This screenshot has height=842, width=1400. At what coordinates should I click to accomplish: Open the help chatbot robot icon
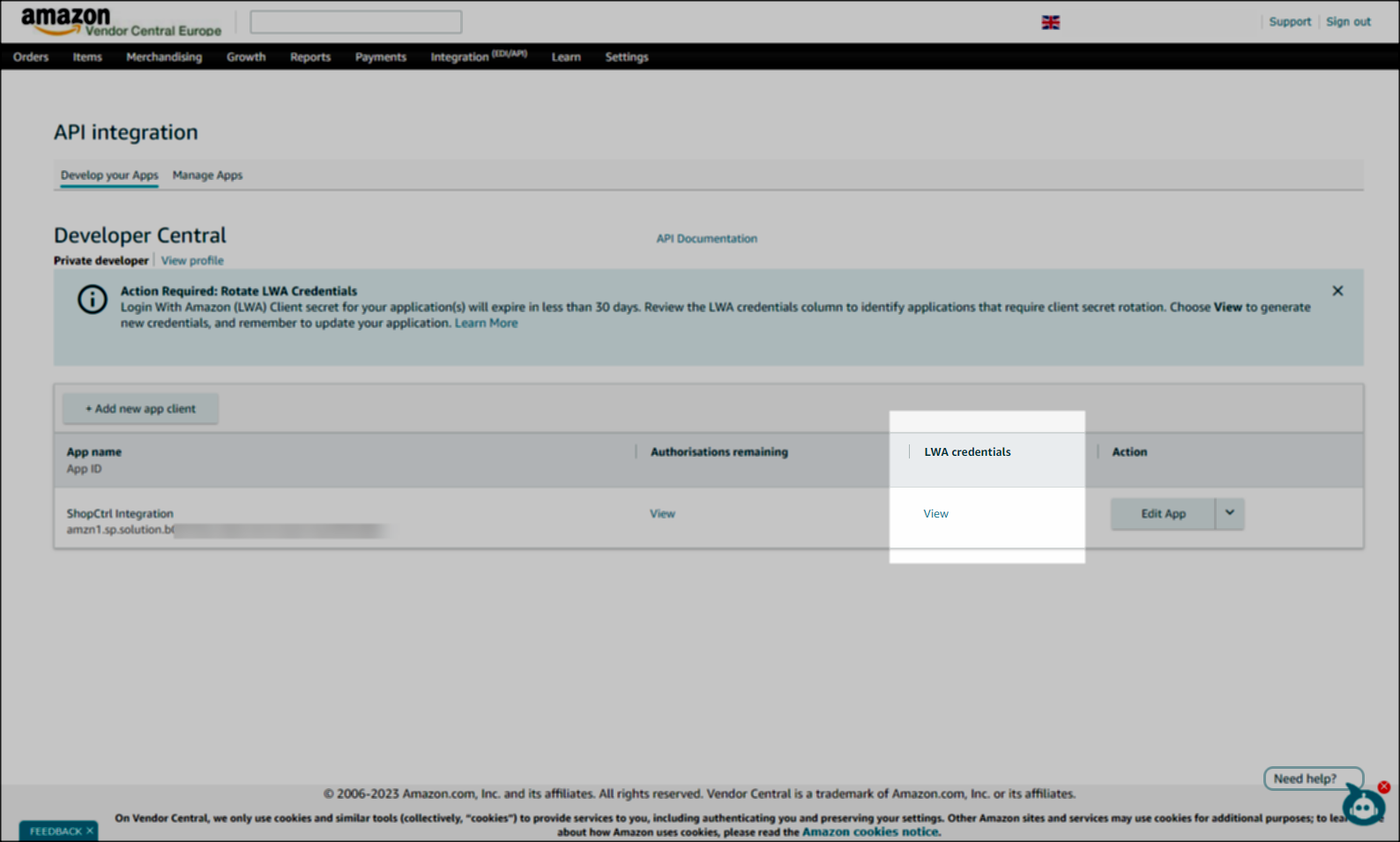point(1363,805)
